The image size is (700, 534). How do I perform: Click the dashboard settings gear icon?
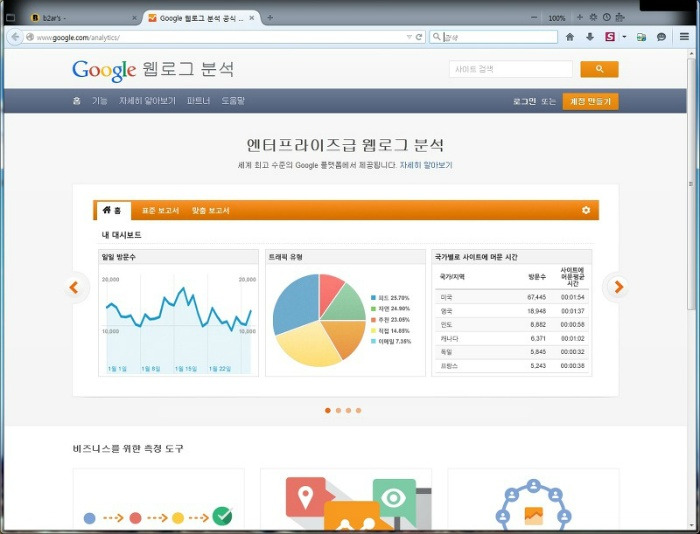tap(586, 210)
